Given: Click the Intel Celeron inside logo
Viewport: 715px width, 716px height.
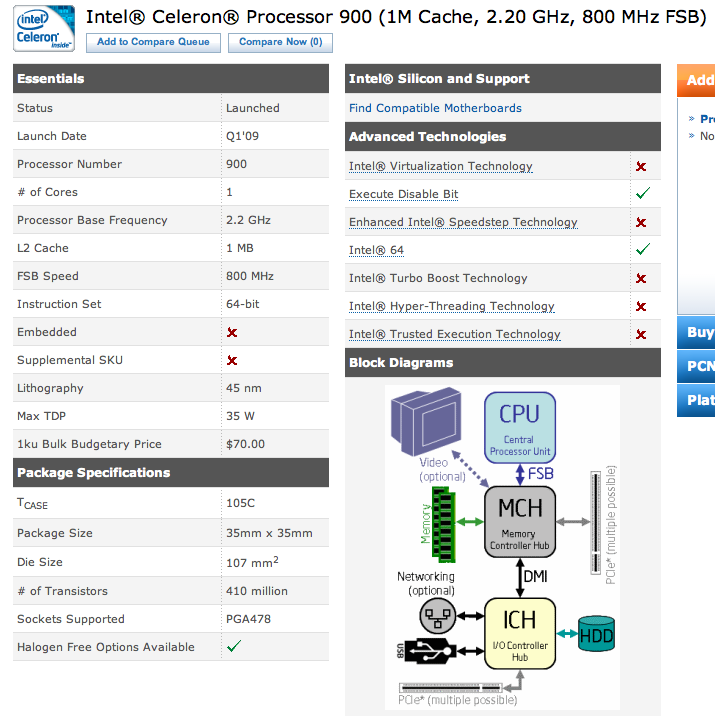Looking at the screenshot, I should click(x=44, y=28).
